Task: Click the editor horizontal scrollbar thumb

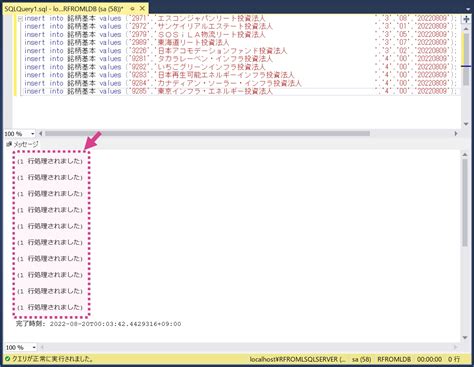Action: (207, 134)
